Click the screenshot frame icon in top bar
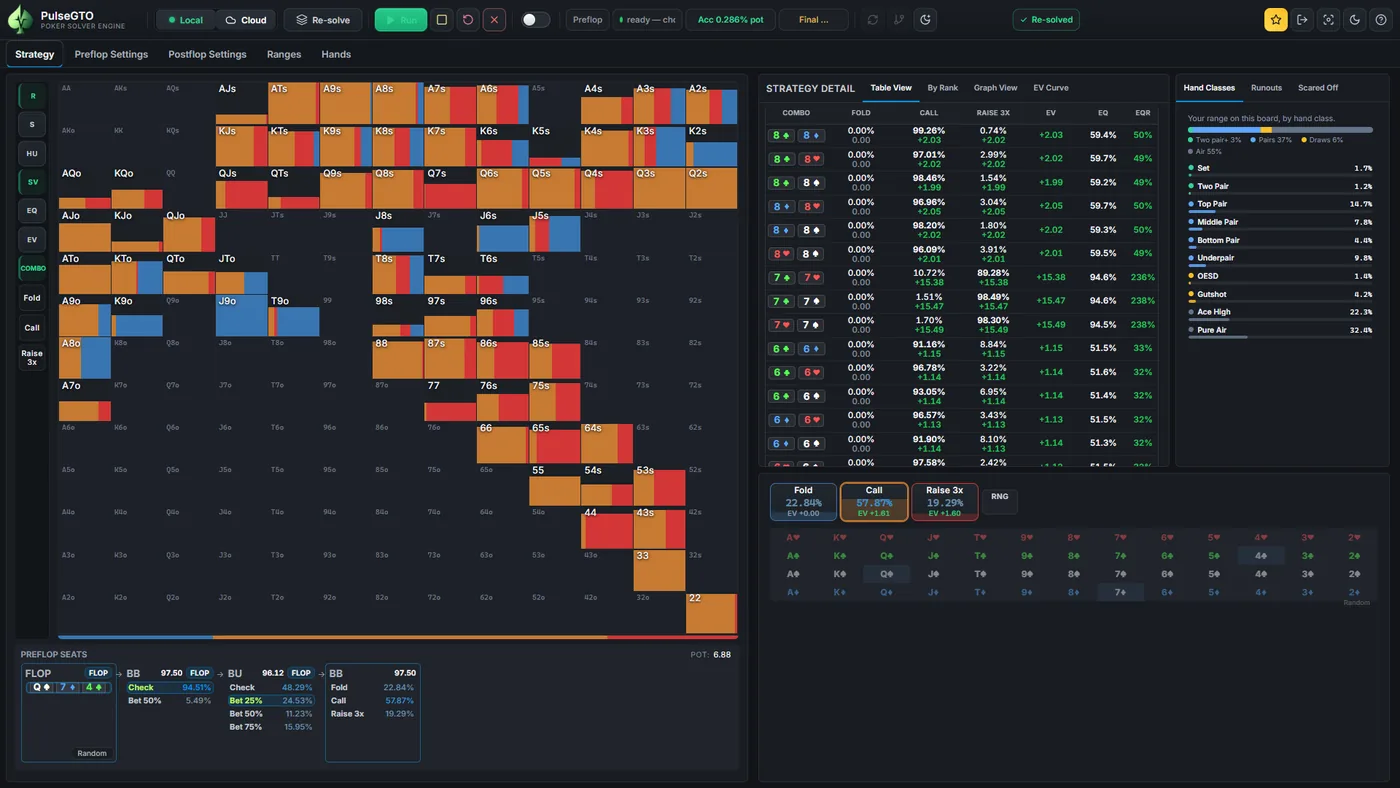 click(x=1328, y=20)
